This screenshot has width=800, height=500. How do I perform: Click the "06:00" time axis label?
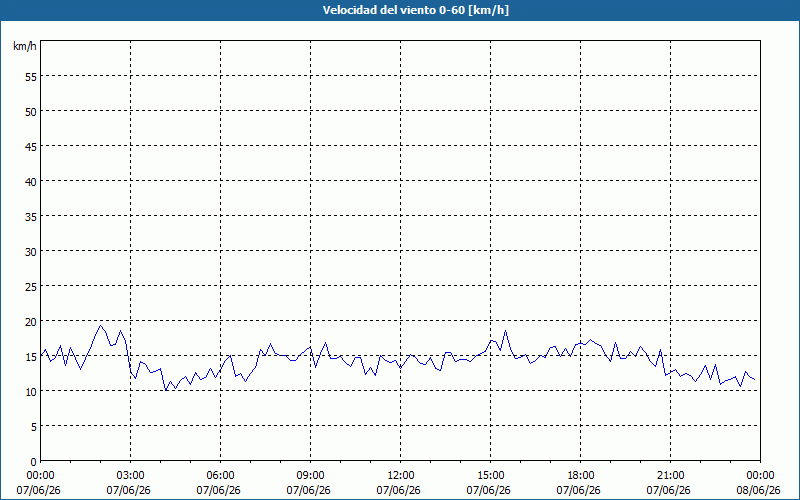220,476
